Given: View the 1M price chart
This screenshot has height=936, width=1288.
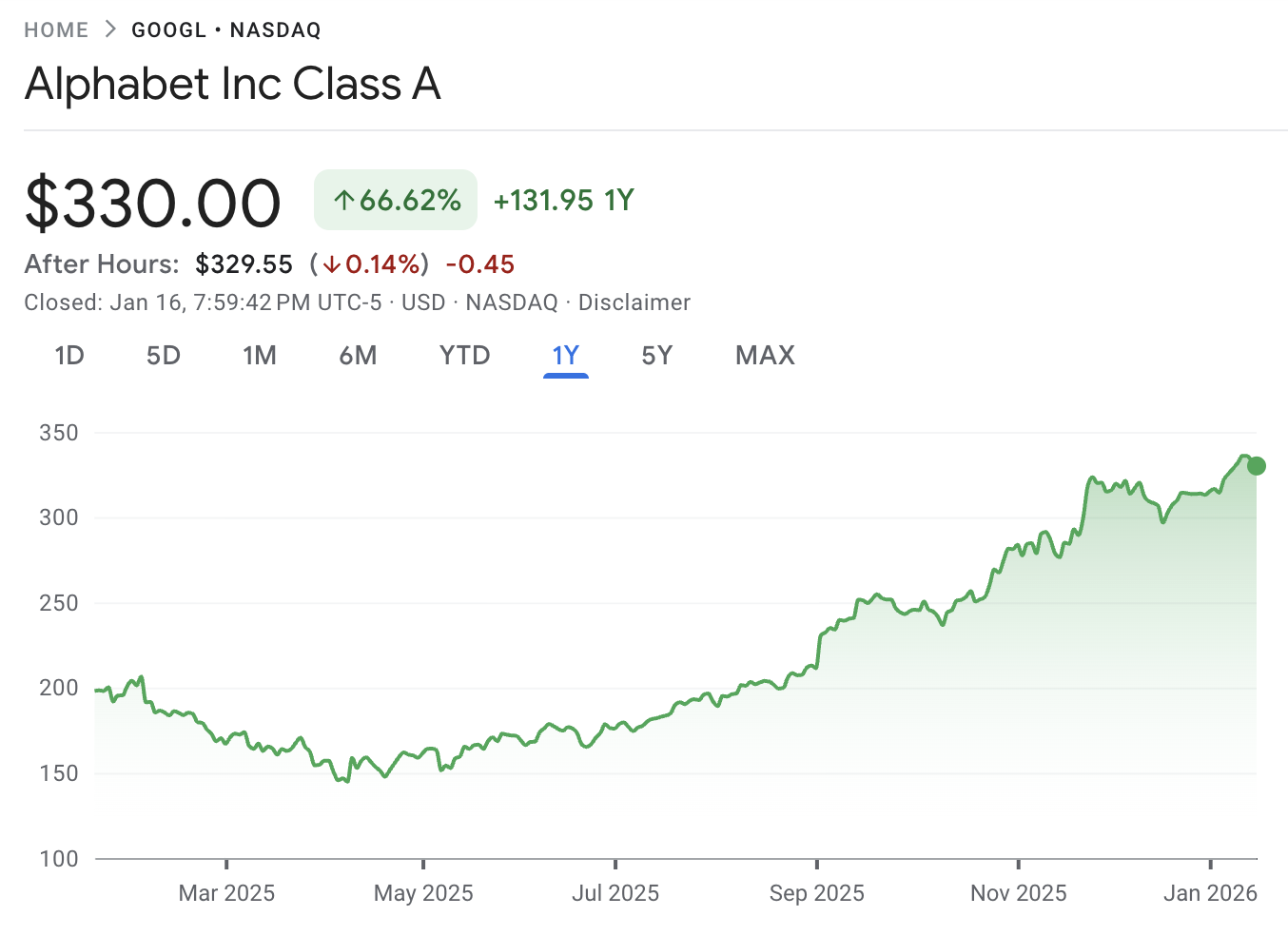Looking at the screenshot, I should pos(260,355).
